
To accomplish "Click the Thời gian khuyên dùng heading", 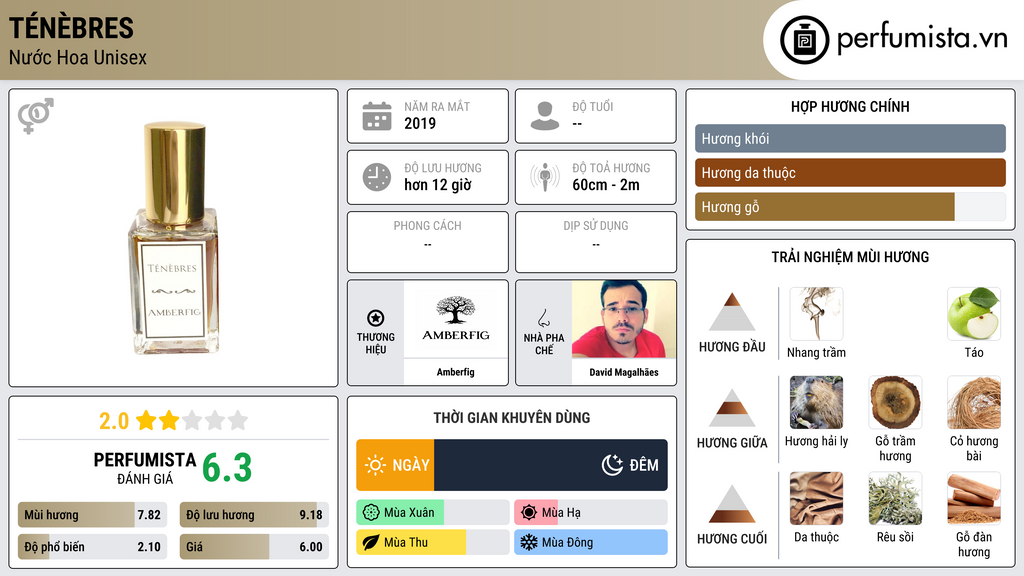I will (512, 418).
